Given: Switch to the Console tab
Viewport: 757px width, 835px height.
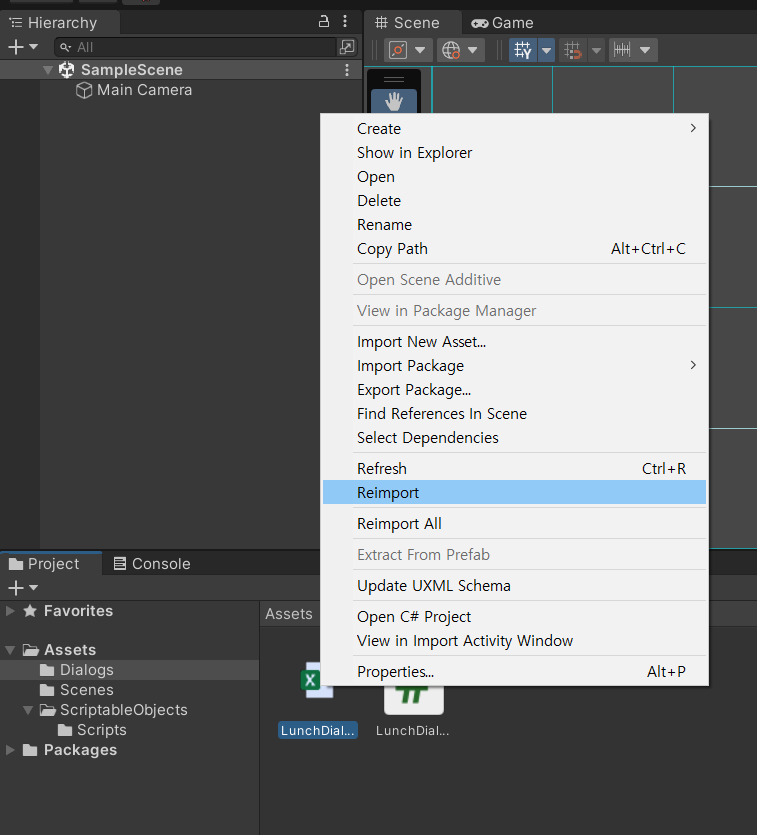Looking at the screenshot, I should click(152, 564).
